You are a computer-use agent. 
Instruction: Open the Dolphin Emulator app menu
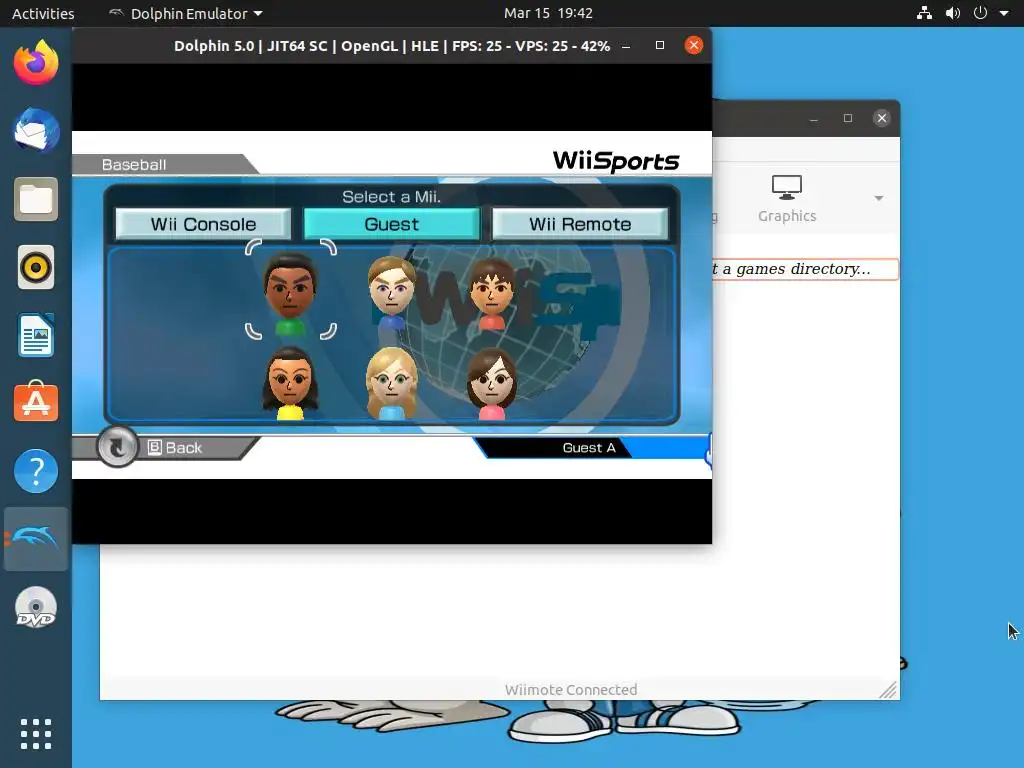click(x=185, y=13)
